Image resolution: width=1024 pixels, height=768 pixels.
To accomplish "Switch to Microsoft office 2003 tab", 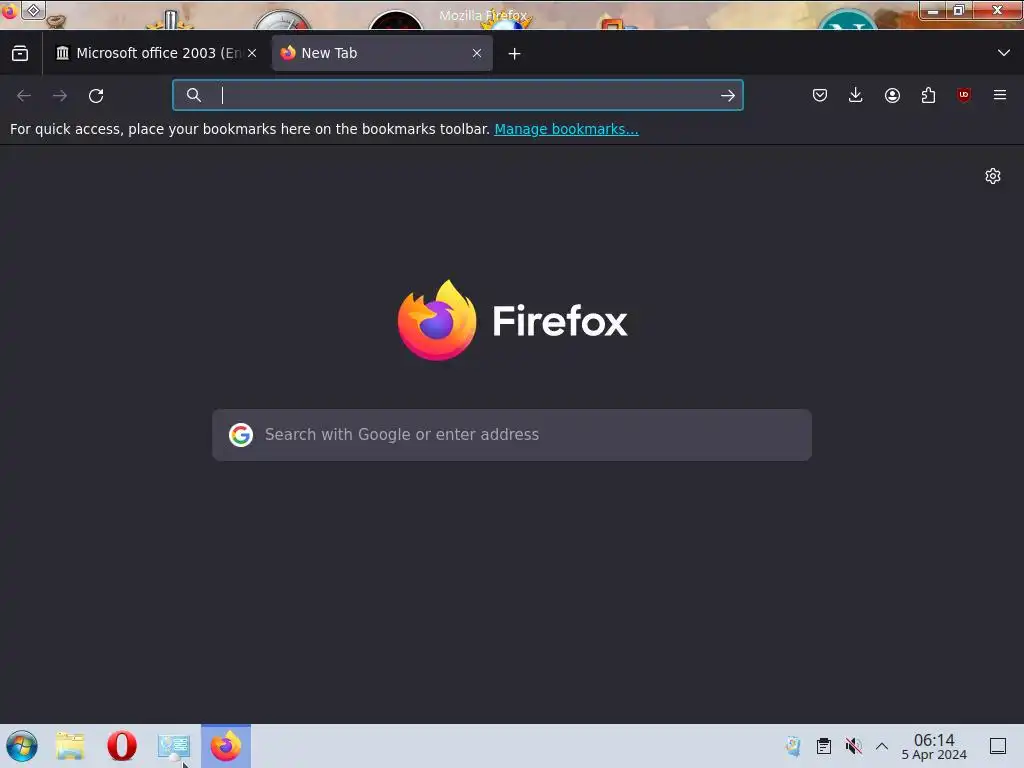I will click(157, 53).
